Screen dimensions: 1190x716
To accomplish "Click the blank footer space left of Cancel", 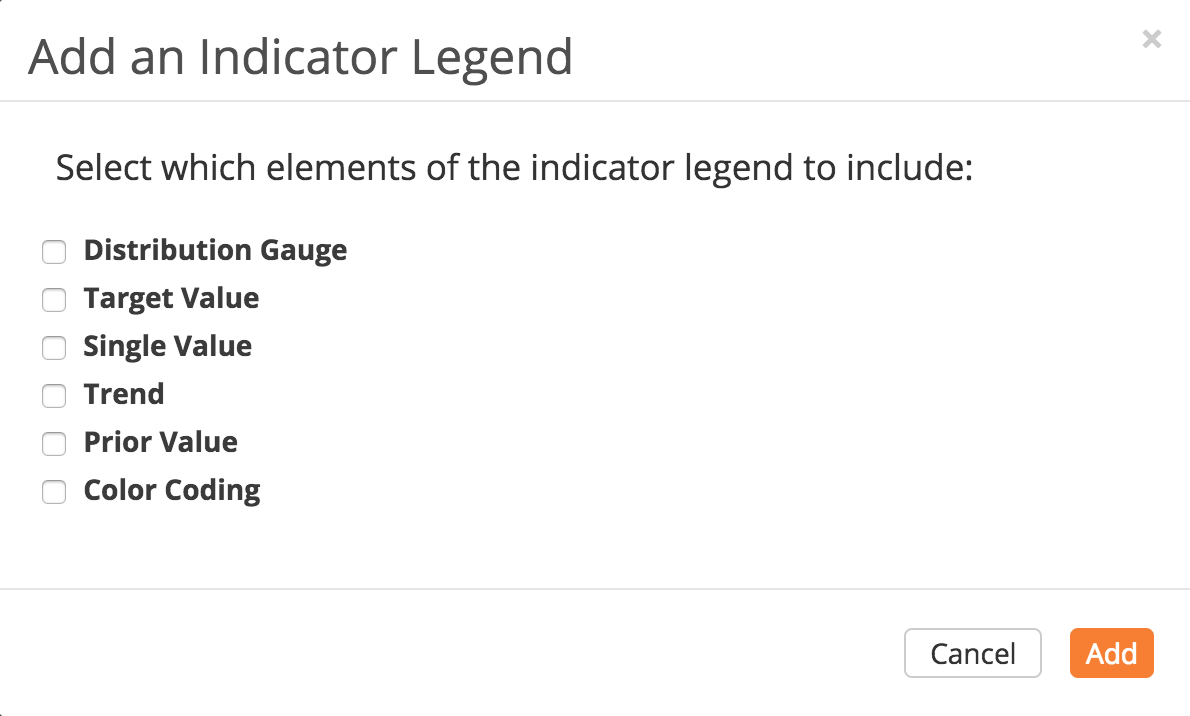I will point(450,653).
